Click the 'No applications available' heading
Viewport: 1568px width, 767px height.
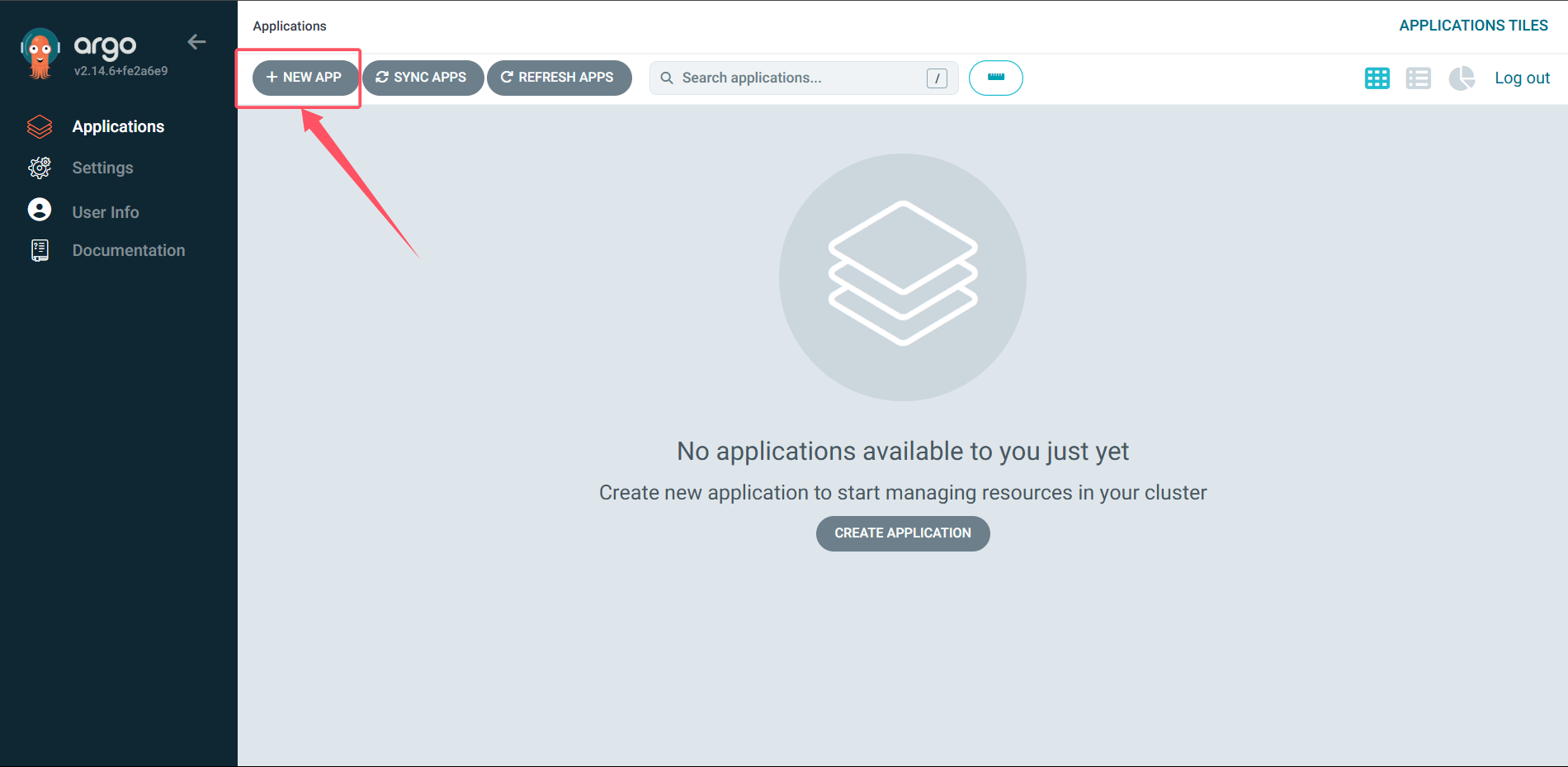click(903, 452)
